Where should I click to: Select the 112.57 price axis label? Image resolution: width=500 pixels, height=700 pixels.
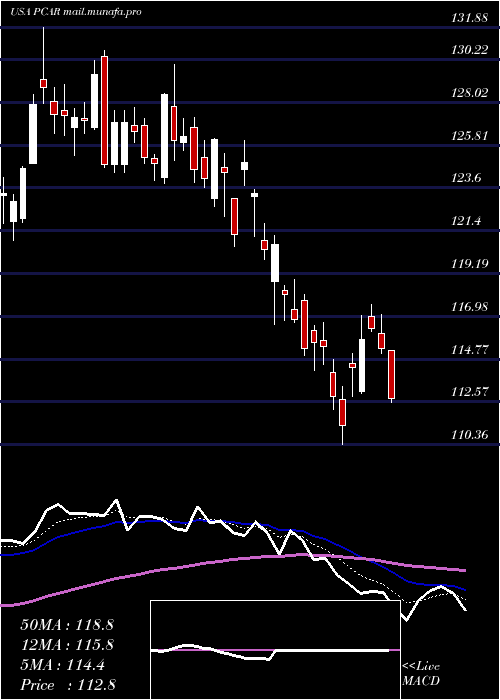(469, 392)
